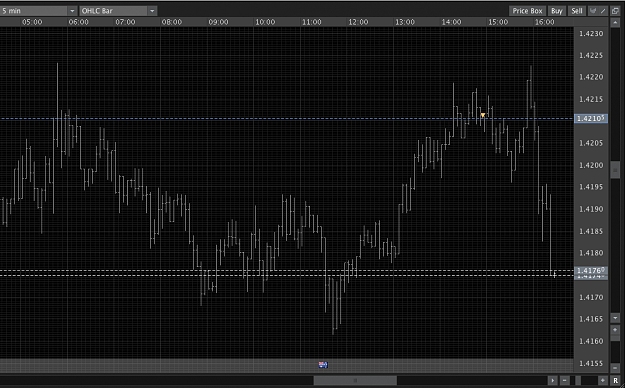Click the arrow beside 5 min
This screenshot has width=625, height=388.
click(72, 11)
